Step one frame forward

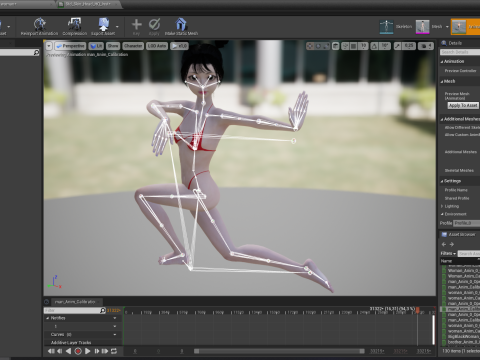pos(97,351)
